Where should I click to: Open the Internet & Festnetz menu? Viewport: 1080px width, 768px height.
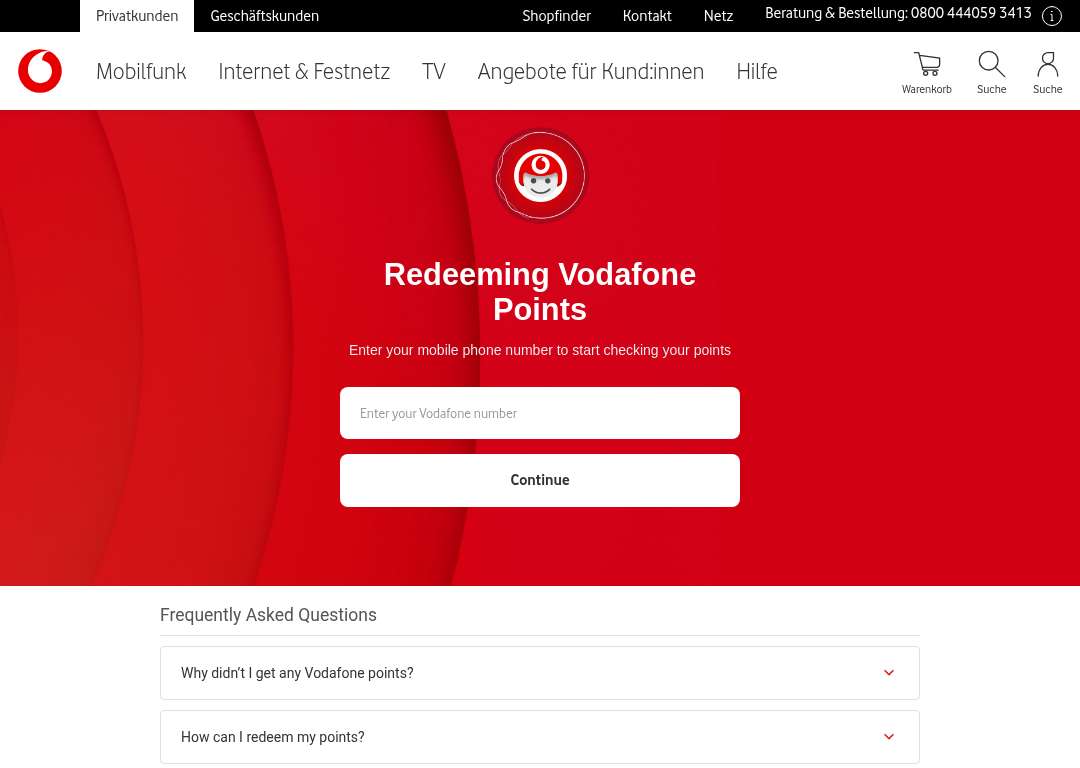(x=304, y=71)
